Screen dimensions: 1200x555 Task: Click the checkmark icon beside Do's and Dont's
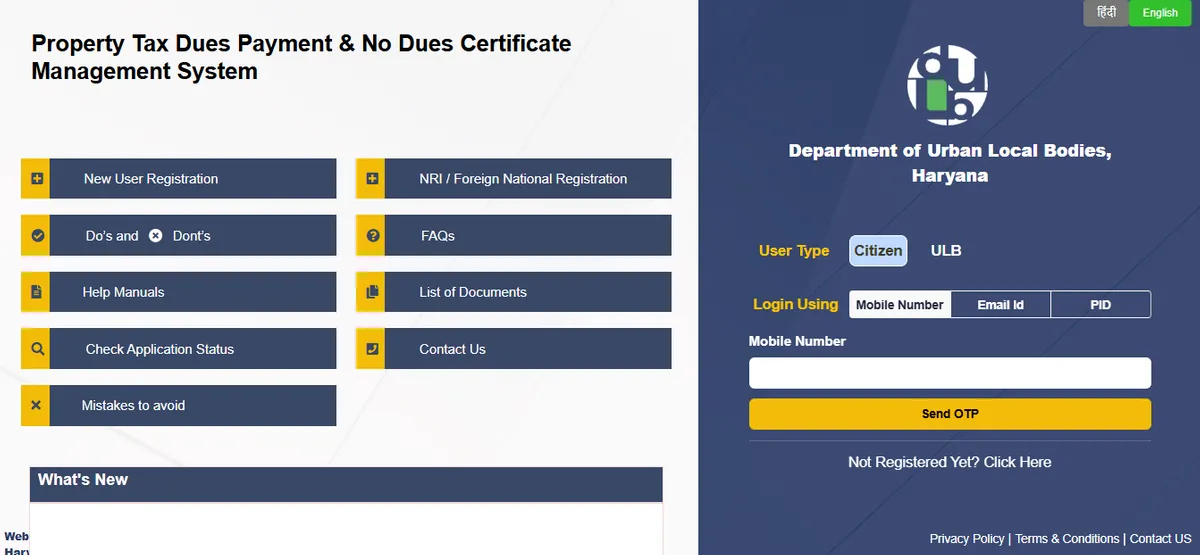coord(36,236)
